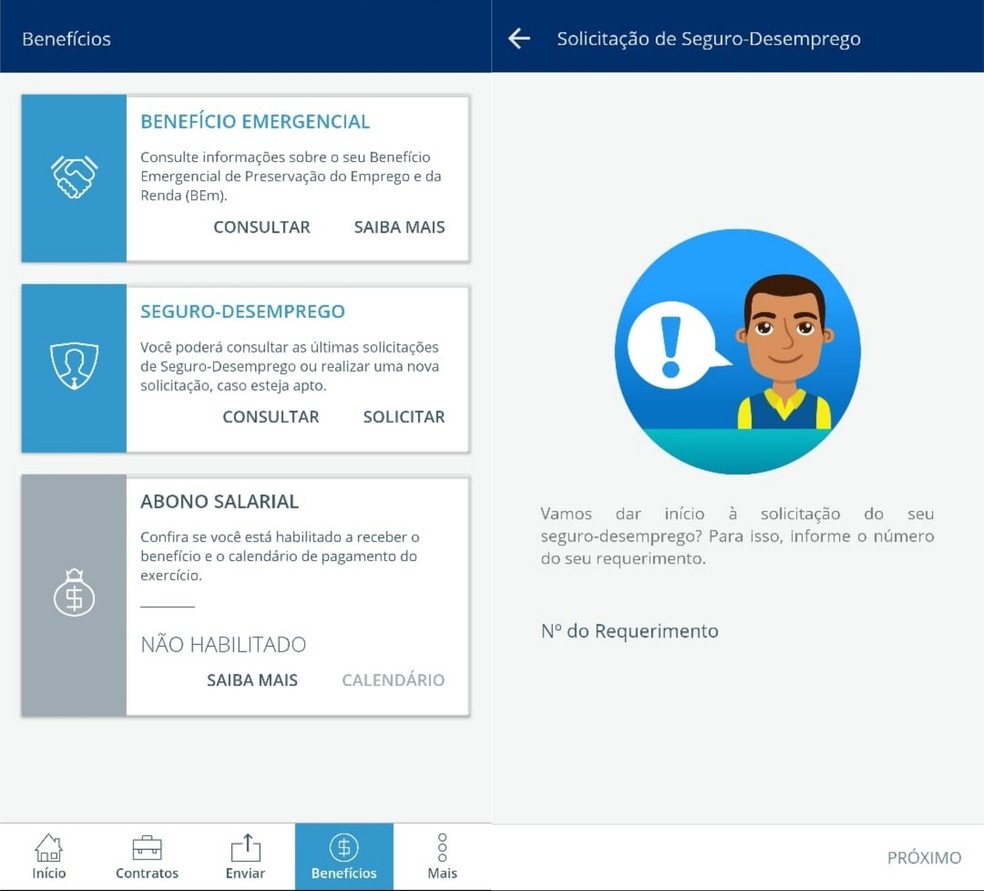This screenshot has width=984, height=891.
Task: Open the Mais three-dots menu tab
Action: [442, 856]
